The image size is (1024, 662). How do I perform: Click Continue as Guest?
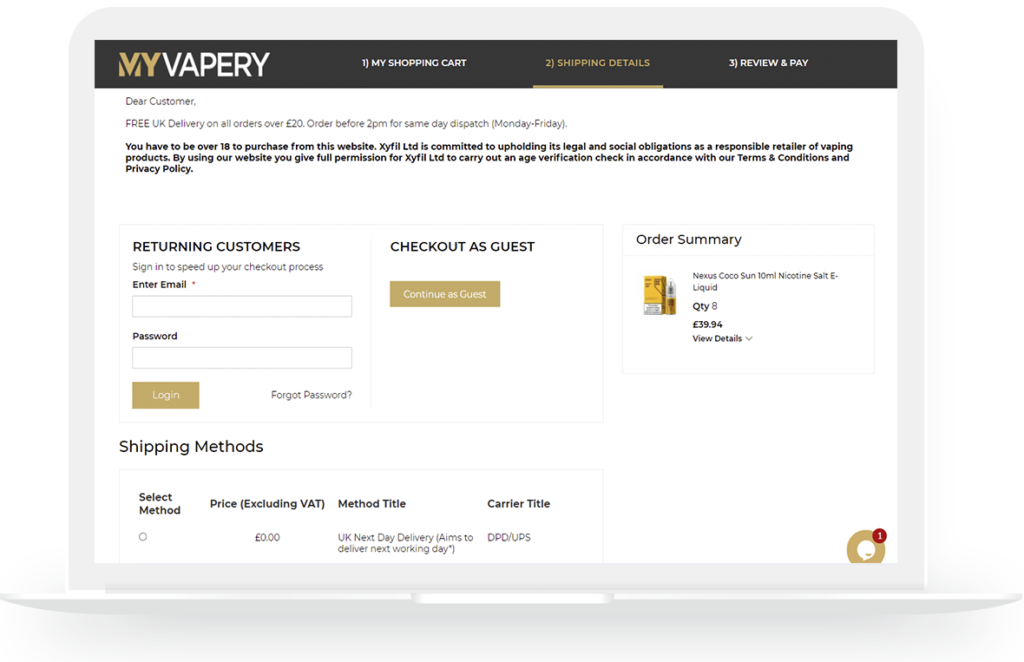point(445,294)
